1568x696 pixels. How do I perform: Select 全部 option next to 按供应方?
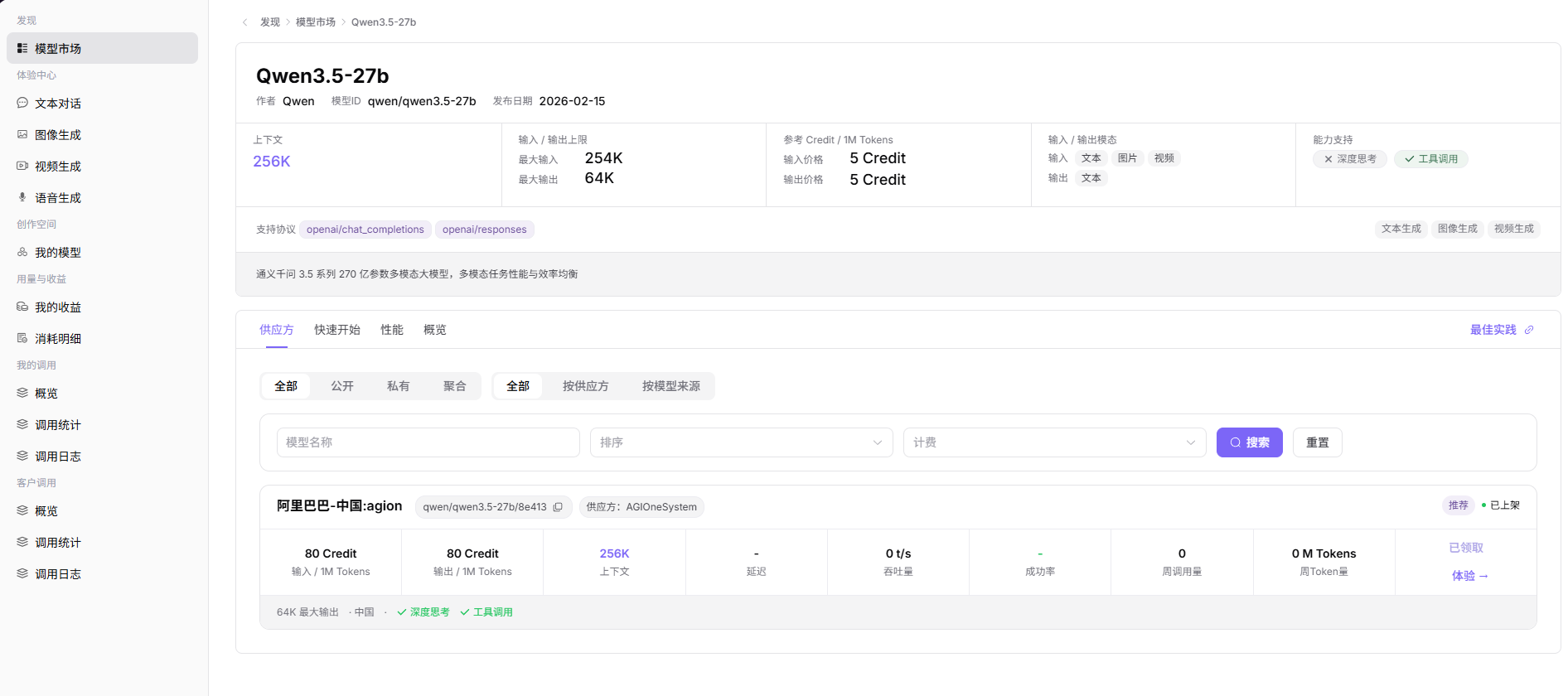(518, 386)
